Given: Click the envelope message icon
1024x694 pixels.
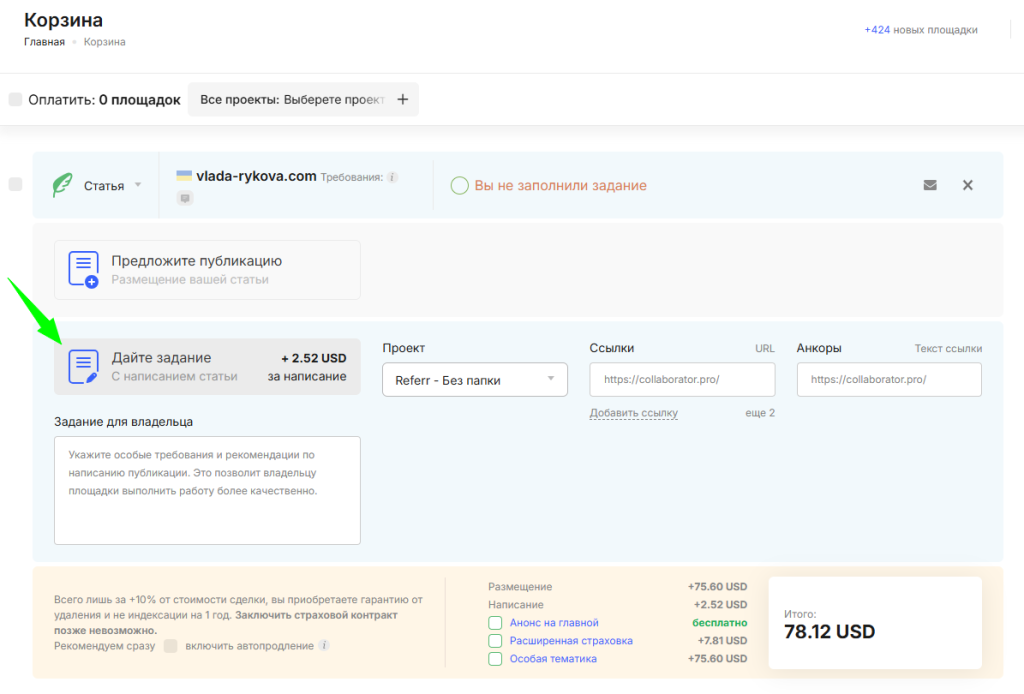Looking at the screenshot, I should pyautogui.click(x=930, y=185).
